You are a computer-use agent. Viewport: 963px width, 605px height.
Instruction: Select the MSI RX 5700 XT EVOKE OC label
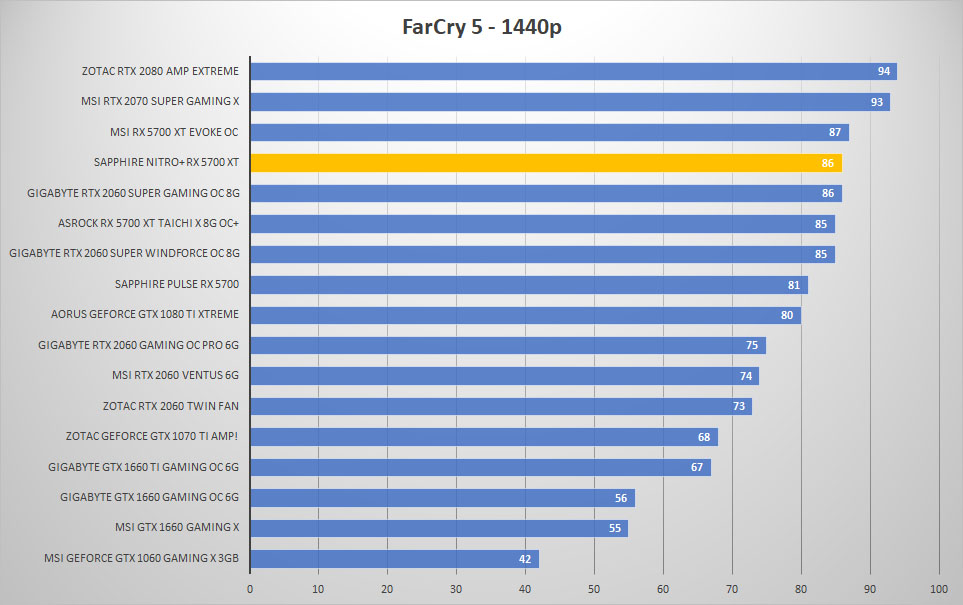174,132
